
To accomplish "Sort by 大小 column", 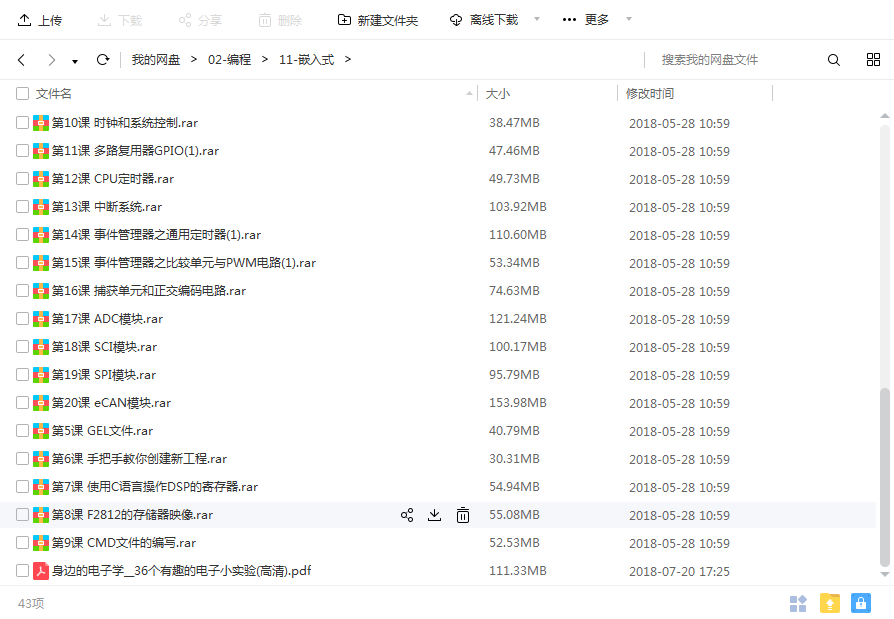I will click(x=498, y=93).
